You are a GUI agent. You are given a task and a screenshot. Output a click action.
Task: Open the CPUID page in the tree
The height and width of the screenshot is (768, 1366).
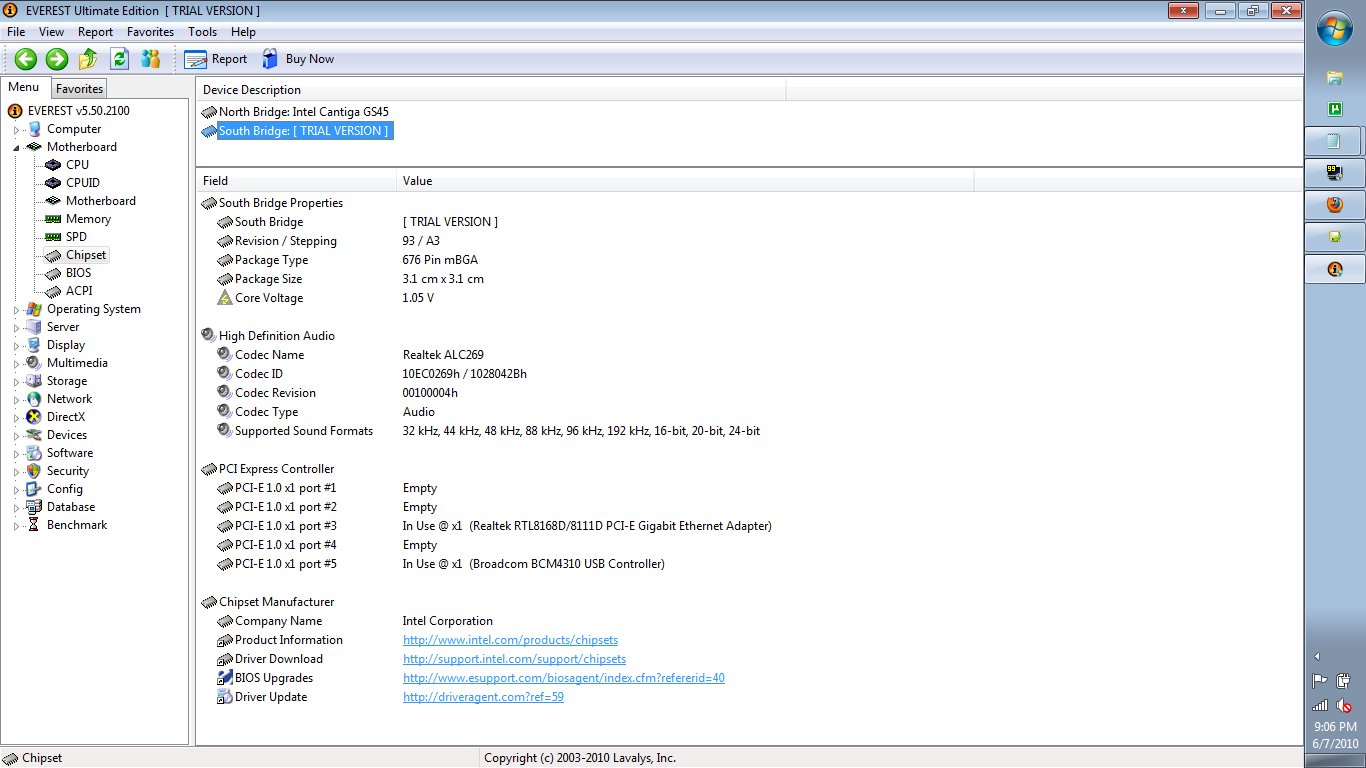click(x=83, y=183)
